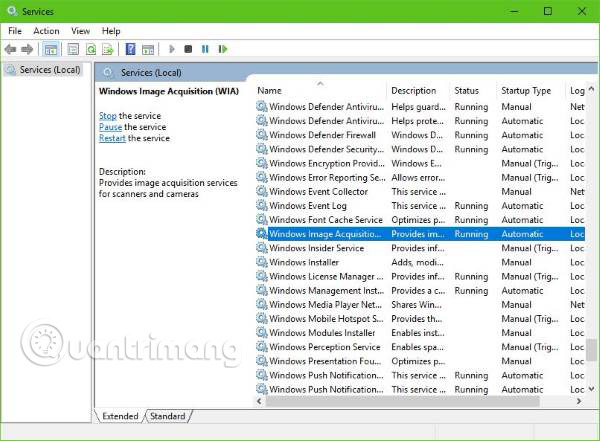Viewport: 600px width, 441px height.
Task: Click 'Enables spa...' description cell
Action: point(417,347)
